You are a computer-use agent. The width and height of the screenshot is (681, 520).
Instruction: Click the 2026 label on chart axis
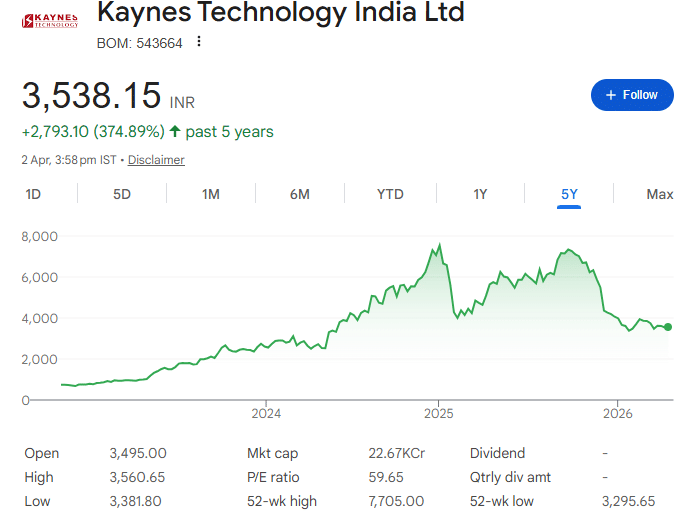[618, 413]
